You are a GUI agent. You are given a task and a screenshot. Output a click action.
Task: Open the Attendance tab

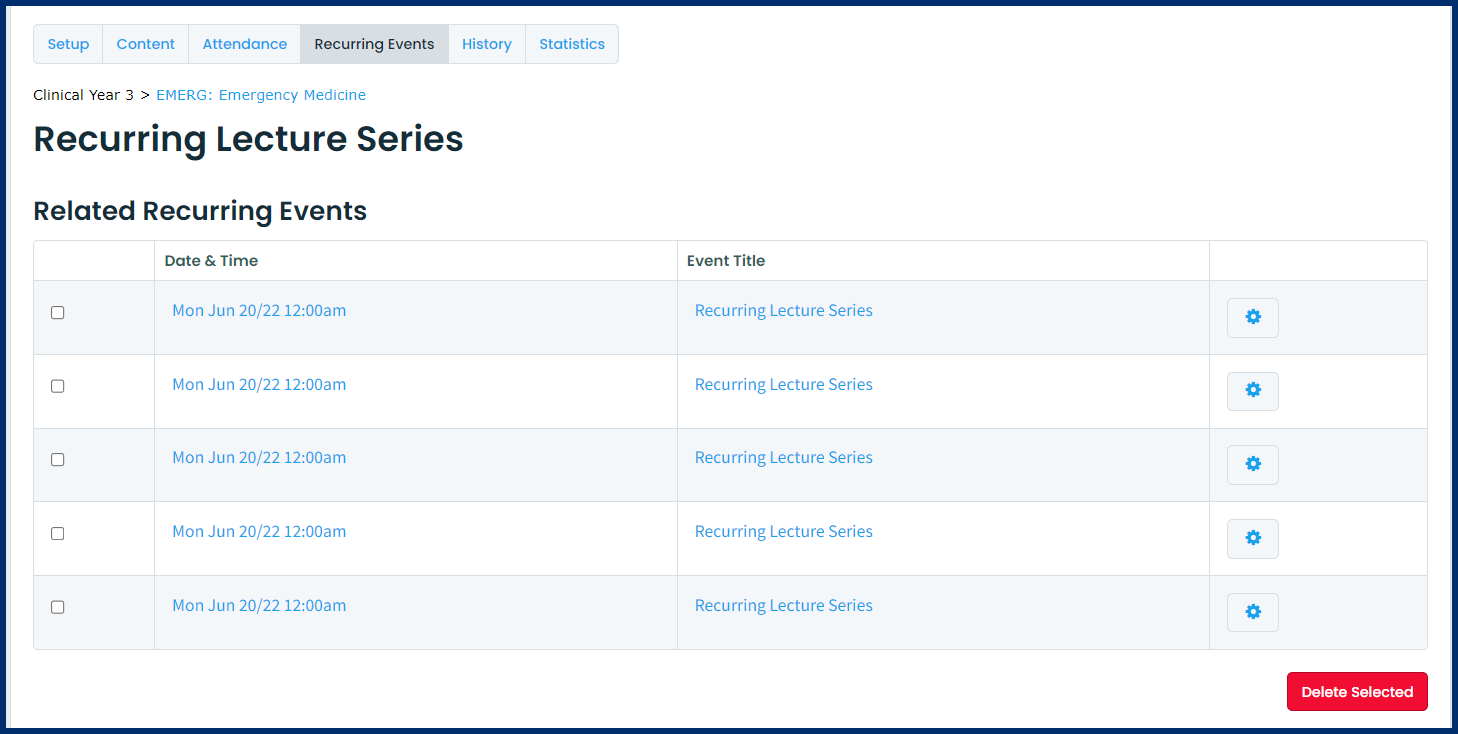244,44
